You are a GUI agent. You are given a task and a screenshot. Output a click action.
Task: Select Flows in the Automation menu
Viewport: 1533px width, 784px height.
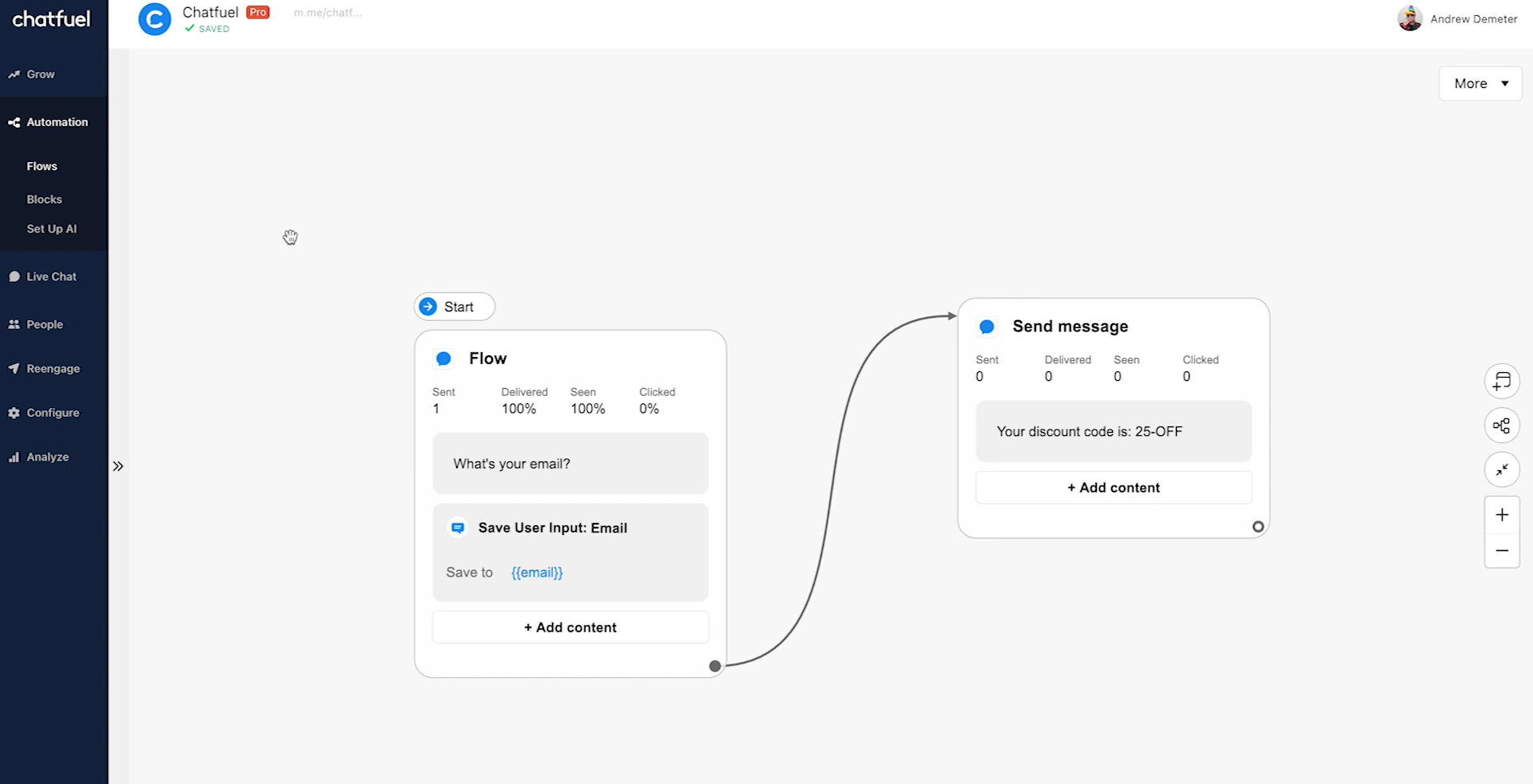42,166
